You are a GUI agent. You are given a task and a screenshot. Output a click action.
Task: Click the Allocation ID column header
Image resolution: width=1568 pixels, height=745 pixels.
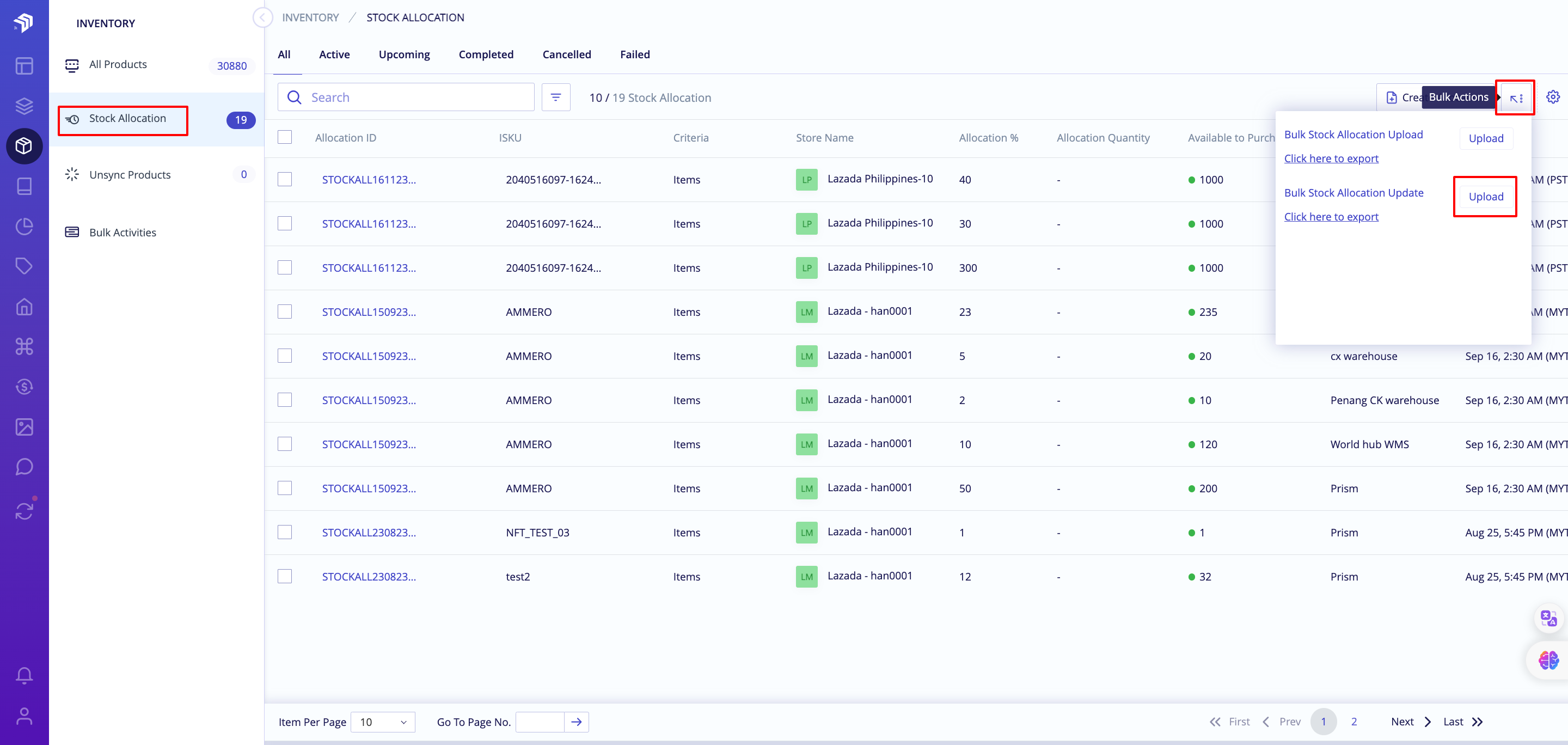point(346,138)
